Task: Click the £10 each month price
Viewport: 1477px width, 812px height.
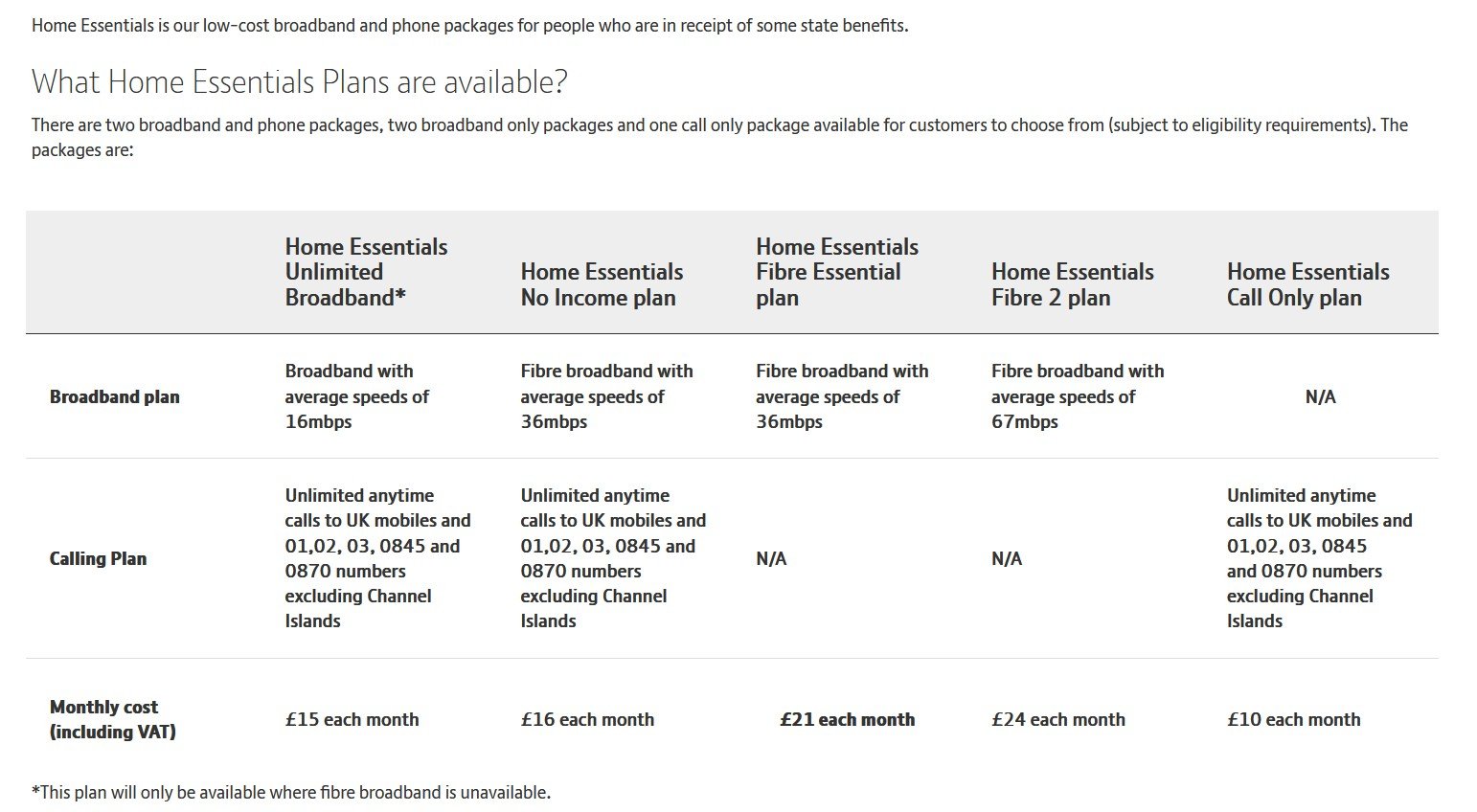Action: tap(1294, 719)
